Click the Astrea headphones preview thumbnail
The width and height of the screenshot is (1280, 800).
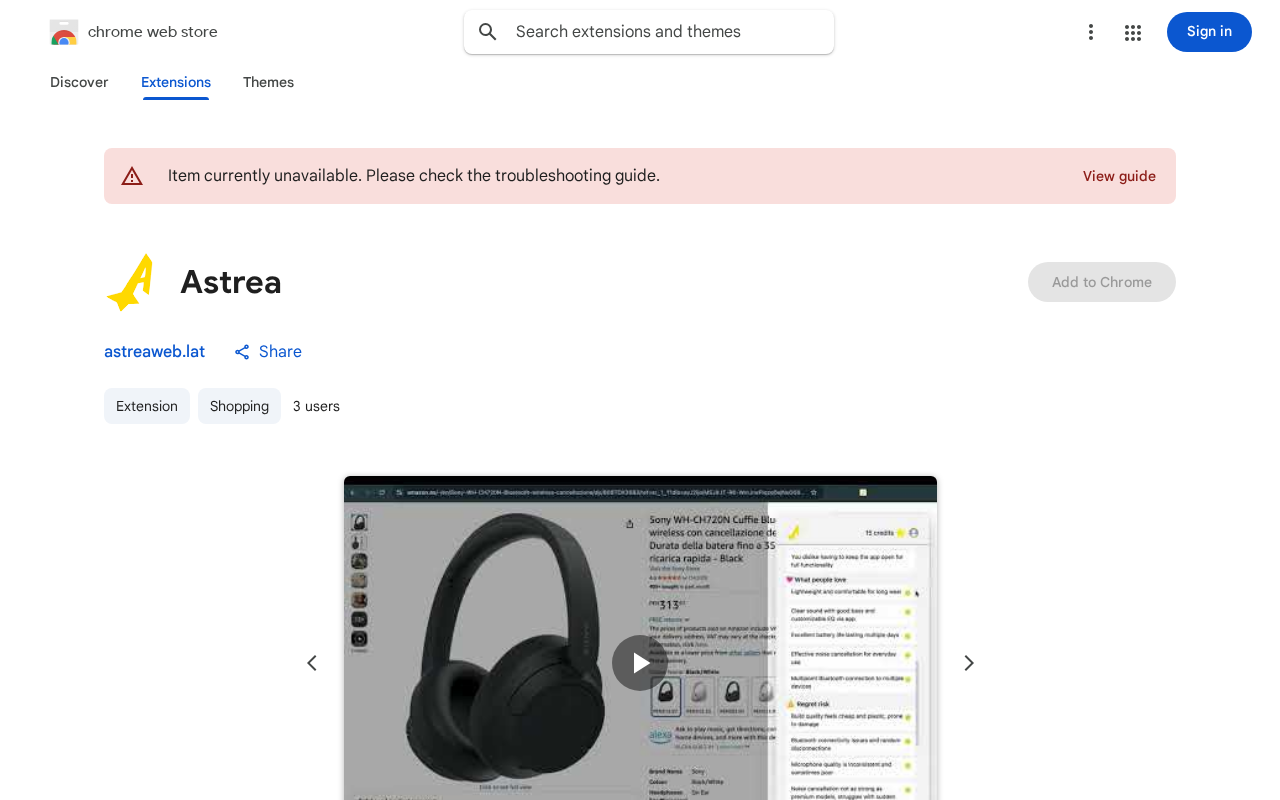(x=640, y=638)
